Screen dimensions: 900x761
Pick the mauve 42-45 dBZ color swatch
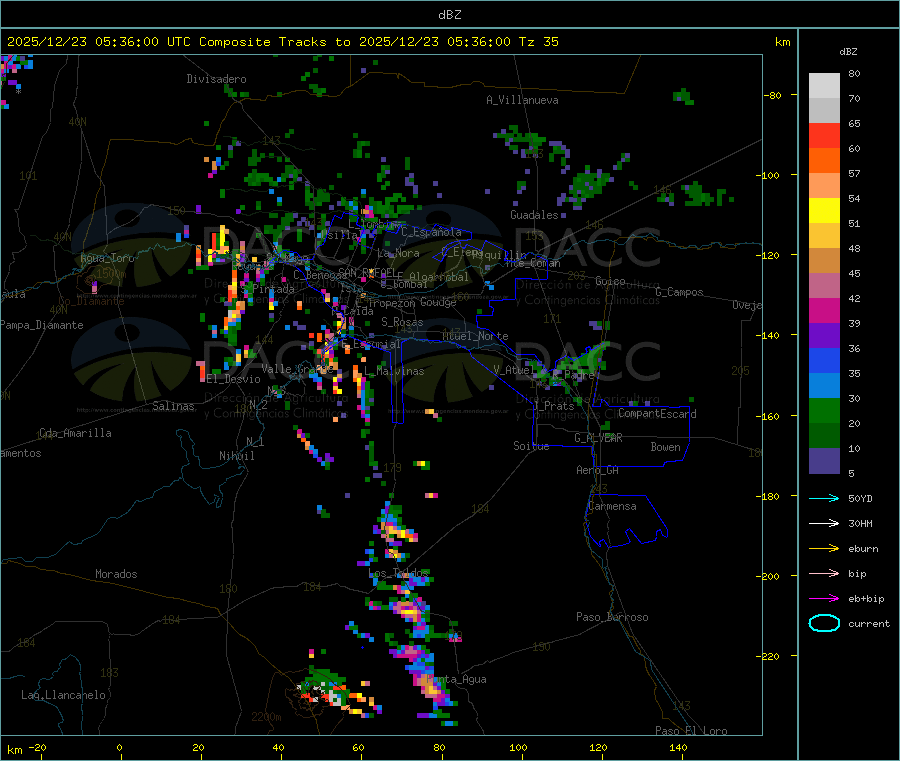click(824, 286)
